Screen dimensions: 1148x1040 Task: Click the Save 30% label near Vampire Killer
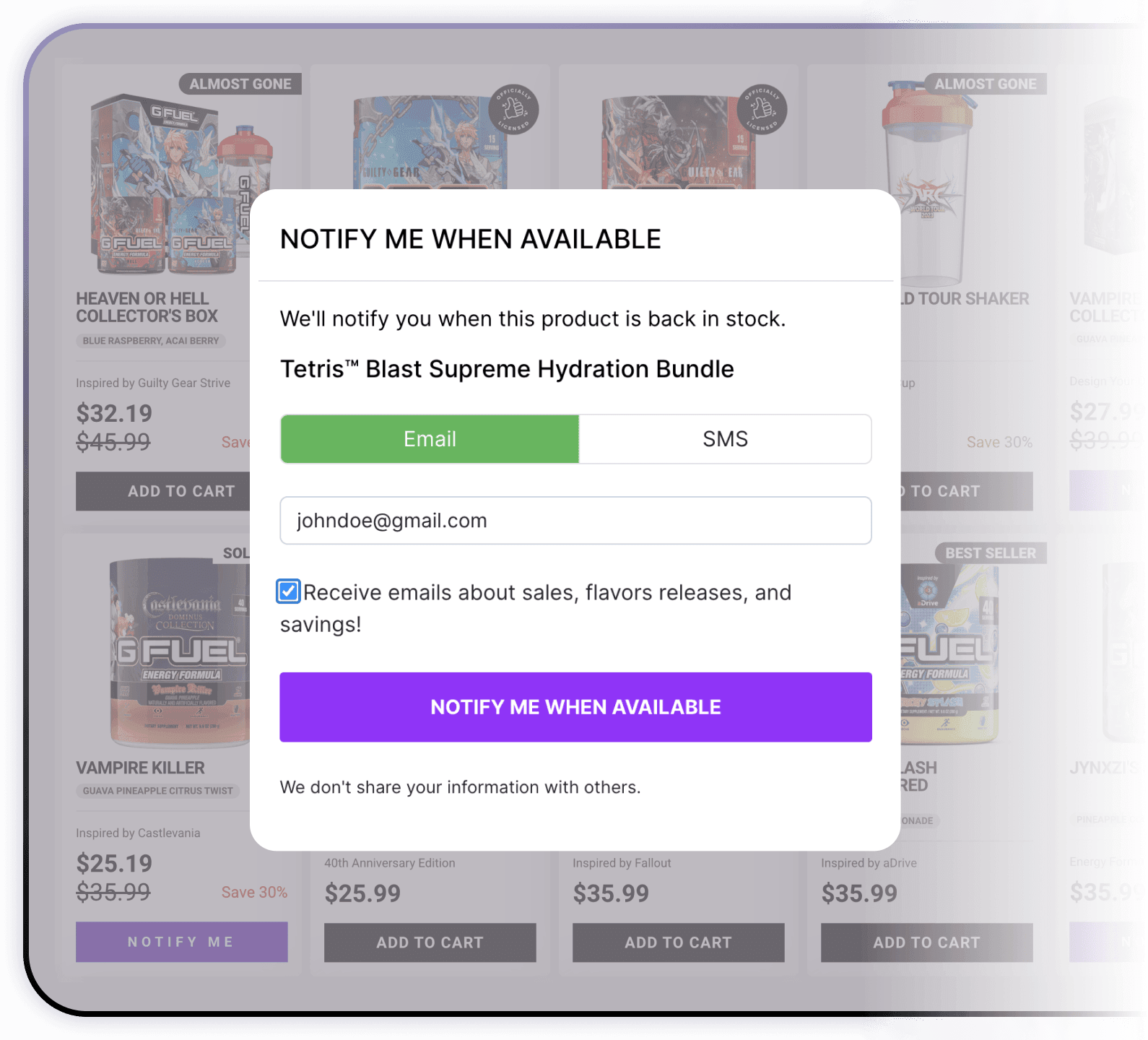[x=253, y=892]
